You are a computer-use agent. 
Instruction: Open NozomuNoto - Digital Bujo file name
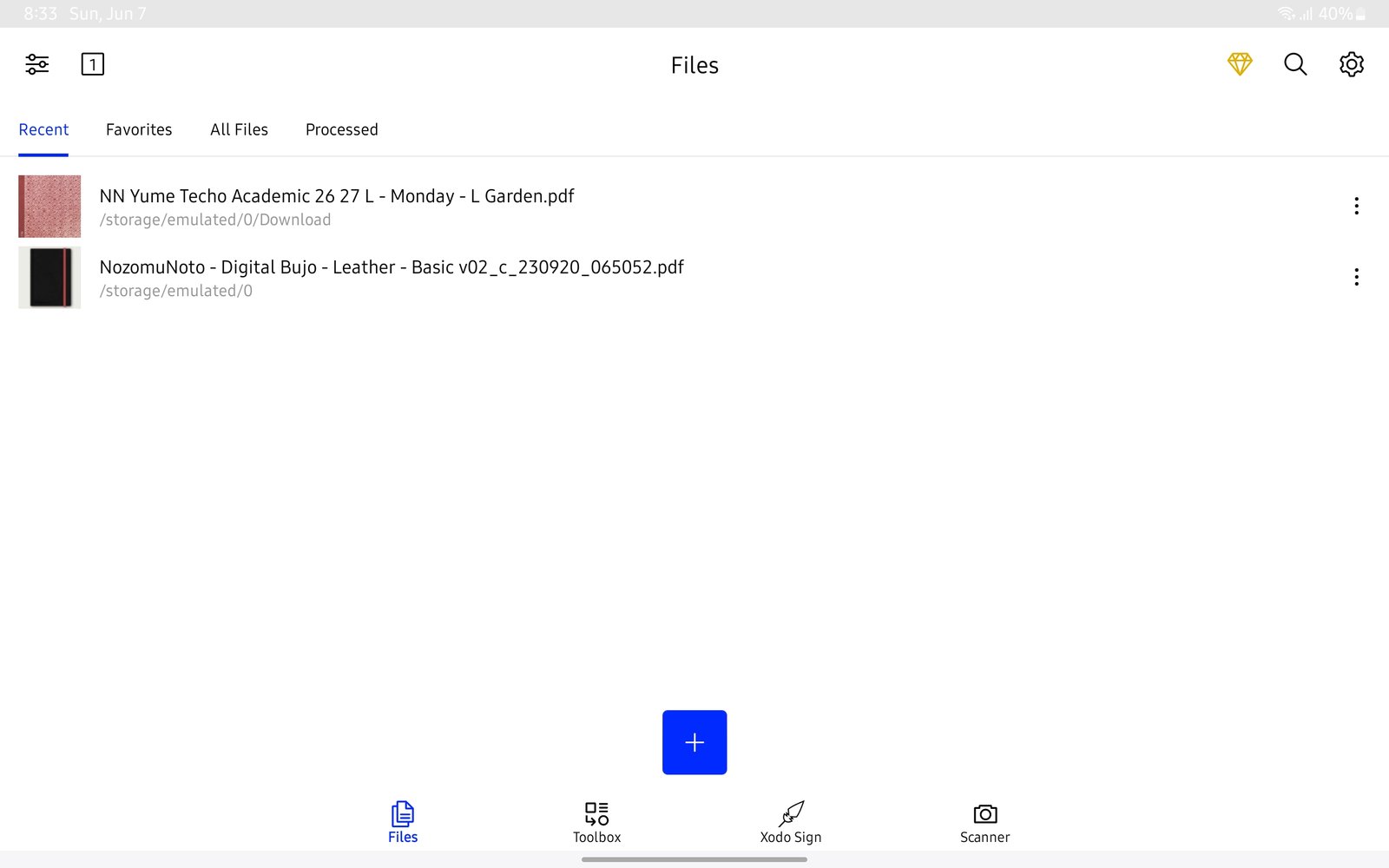click(392, 267)
